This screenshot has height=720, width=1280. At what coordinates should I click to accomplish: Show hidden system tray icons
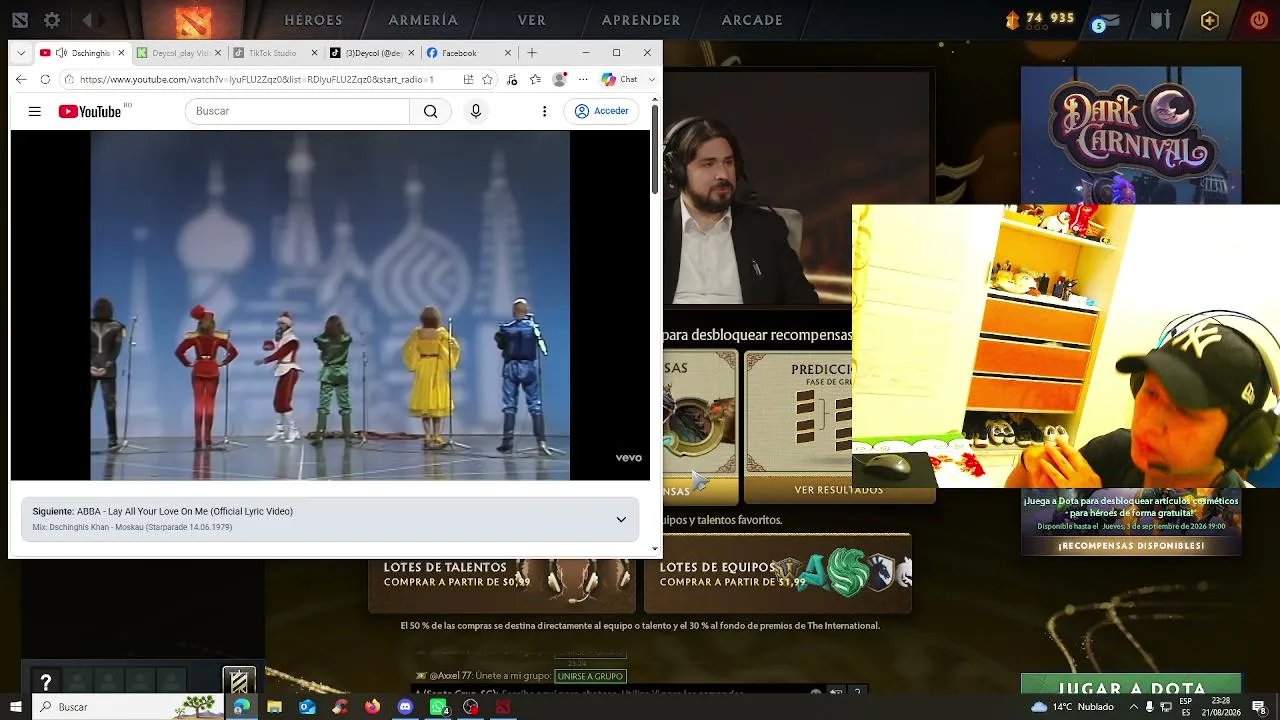pos(1132,707)
